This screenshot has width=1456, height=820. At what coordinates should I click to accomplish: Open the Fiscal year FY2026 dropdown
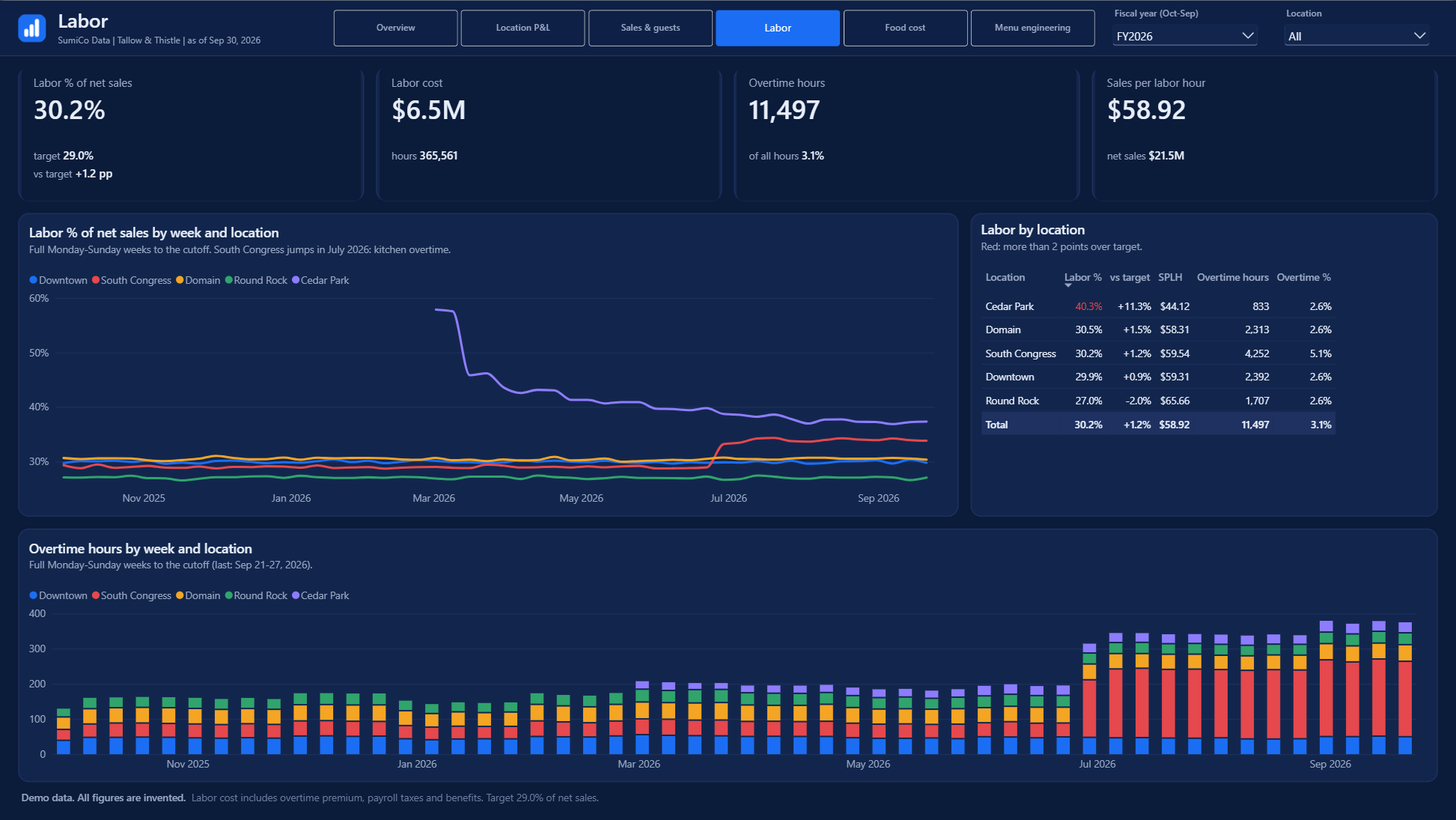(1184, 36)
